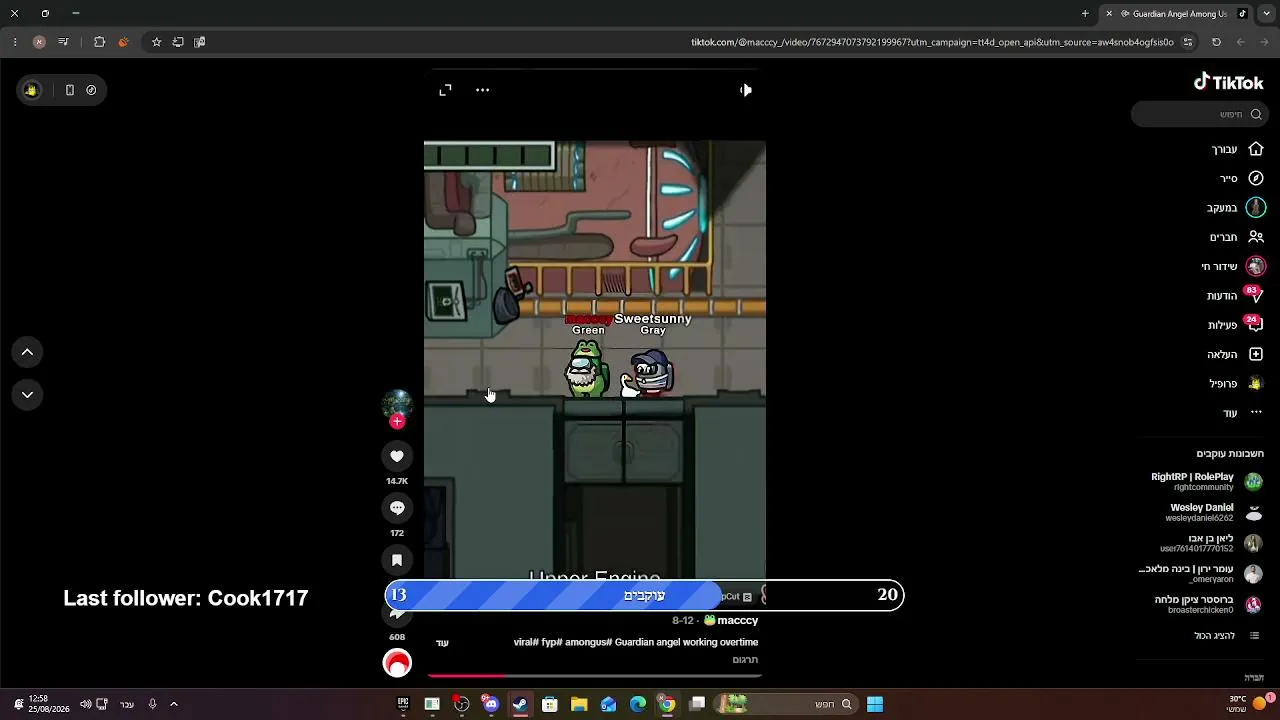Open the omeryaron account
This screenshot has height=720, width=1280.
coord(1201,574)
